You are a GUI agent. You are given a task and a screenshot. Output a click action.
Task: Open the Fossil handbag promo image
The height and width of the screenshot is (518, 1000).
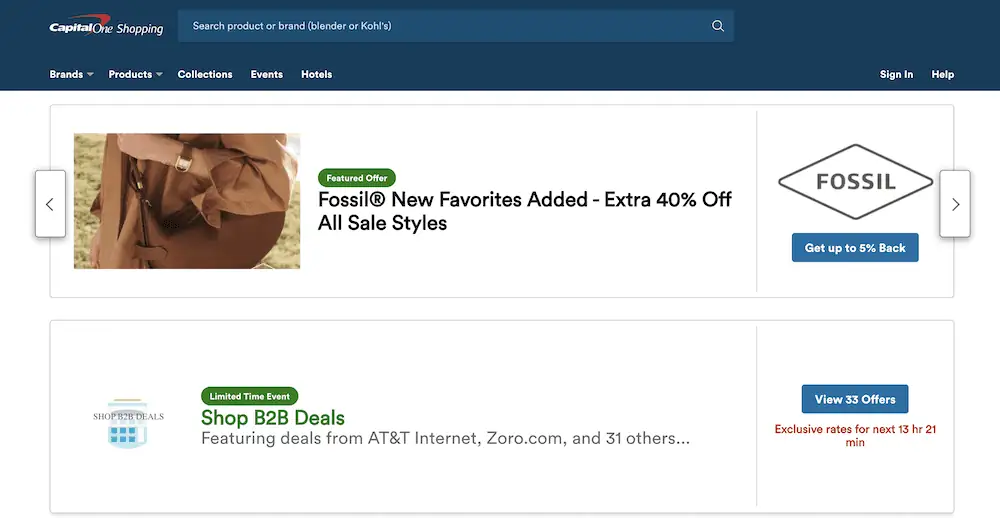tap(187, 201)
